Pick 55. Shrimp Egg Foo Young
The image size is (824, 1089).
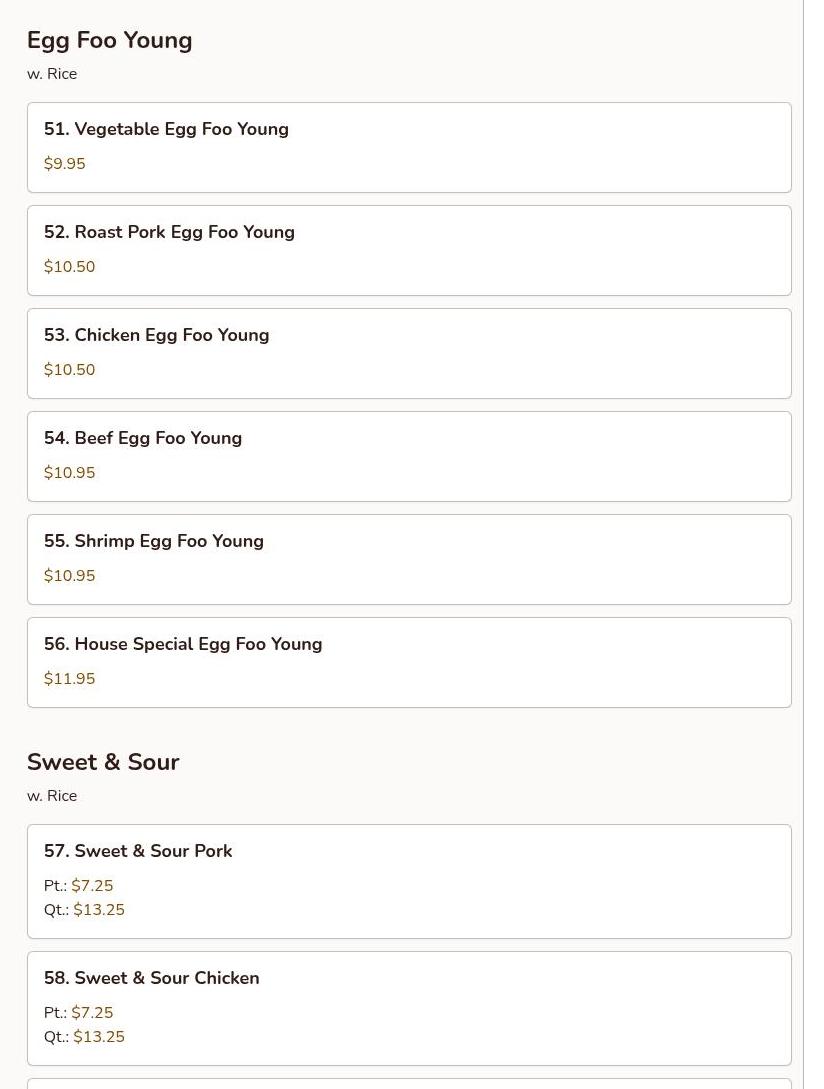coord(154,541)
